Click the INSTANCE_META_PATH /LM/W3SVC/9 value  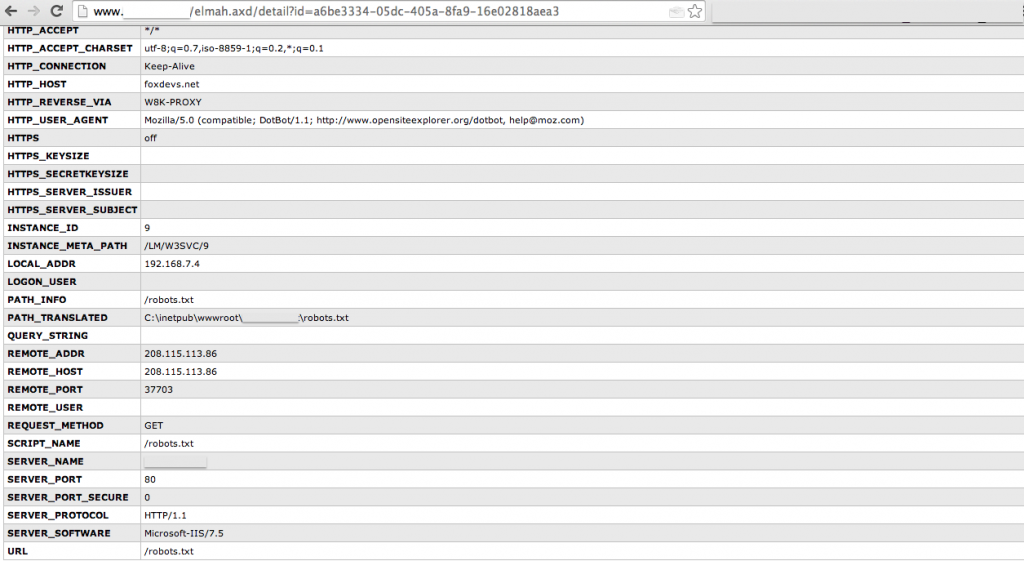pos(176,246)
